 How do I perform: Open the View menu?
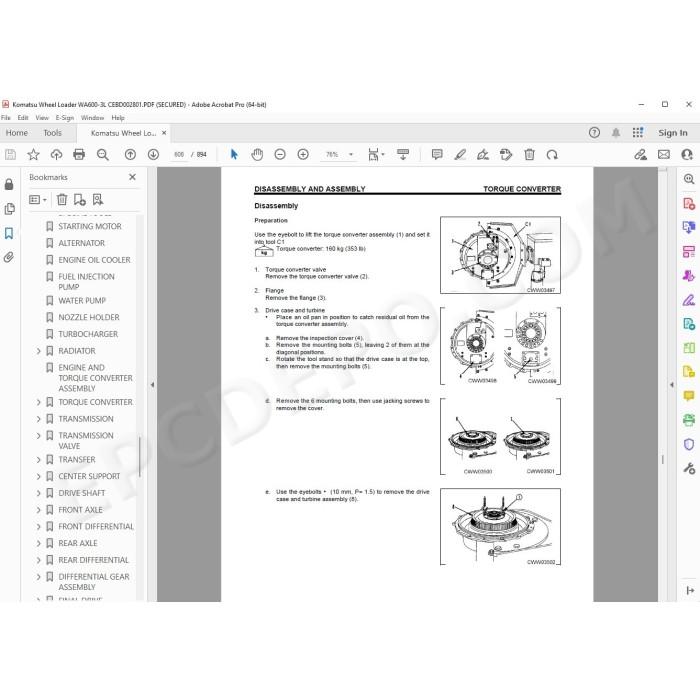(42, 118)
